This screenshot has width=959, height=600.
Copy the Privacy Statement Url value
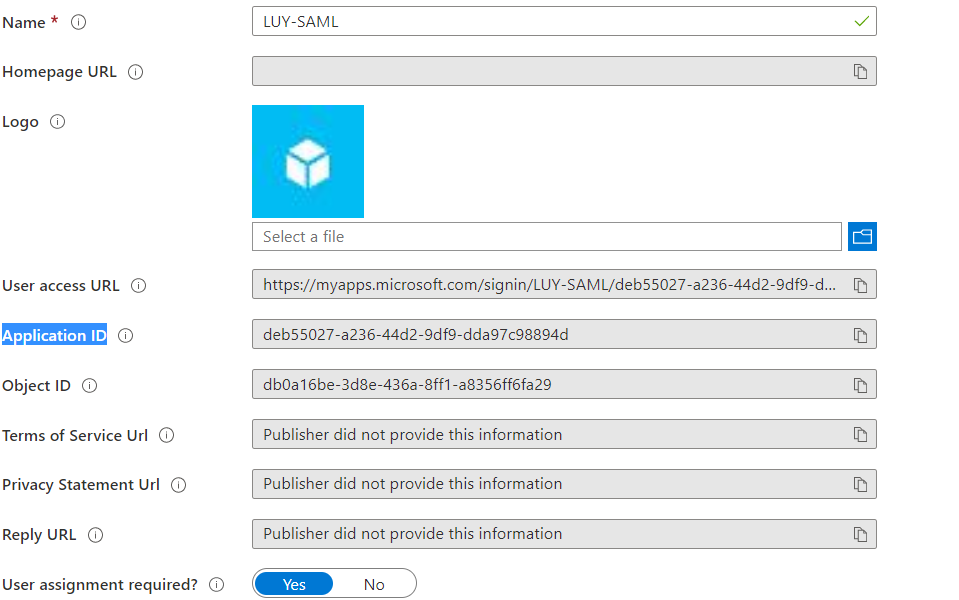point(860,485)
